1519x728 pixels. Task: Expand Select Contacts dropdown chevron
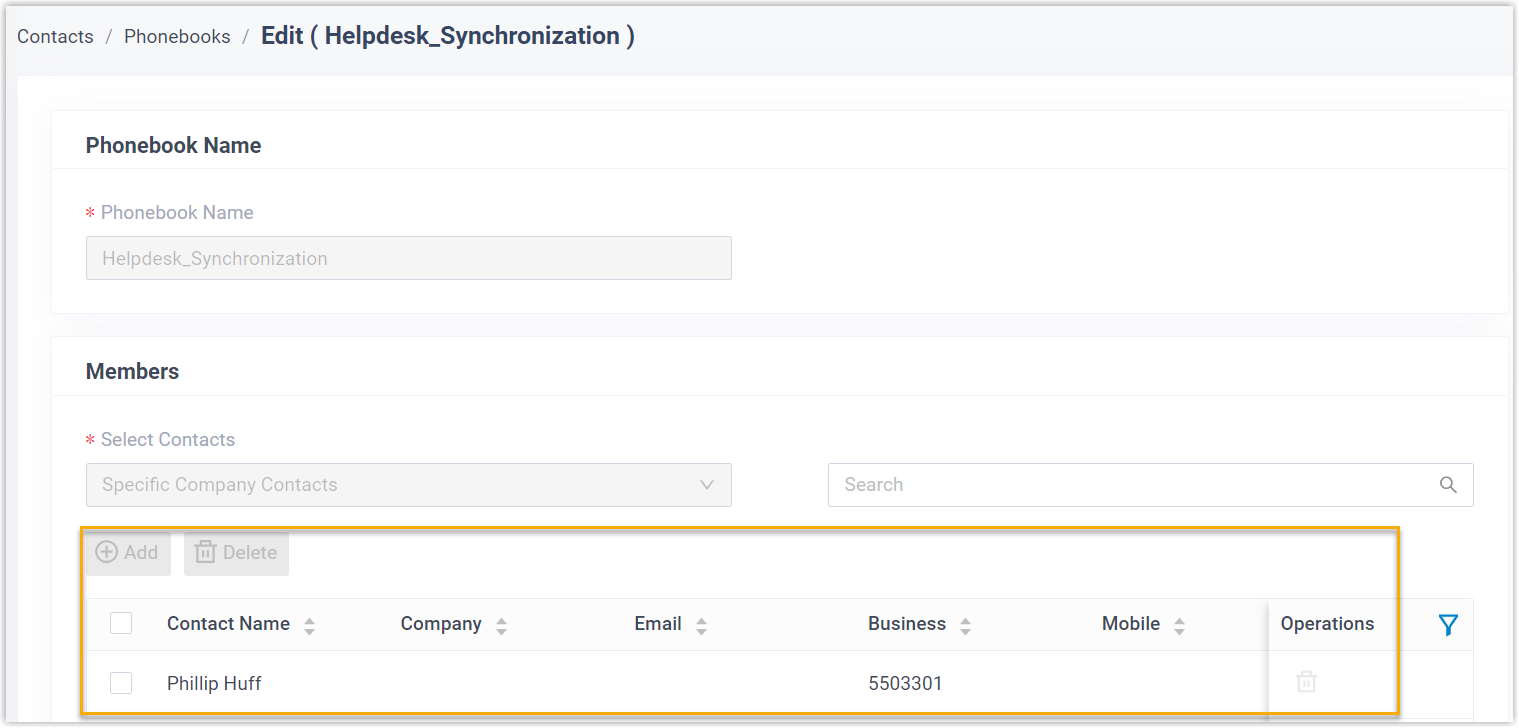click(707, 485)
